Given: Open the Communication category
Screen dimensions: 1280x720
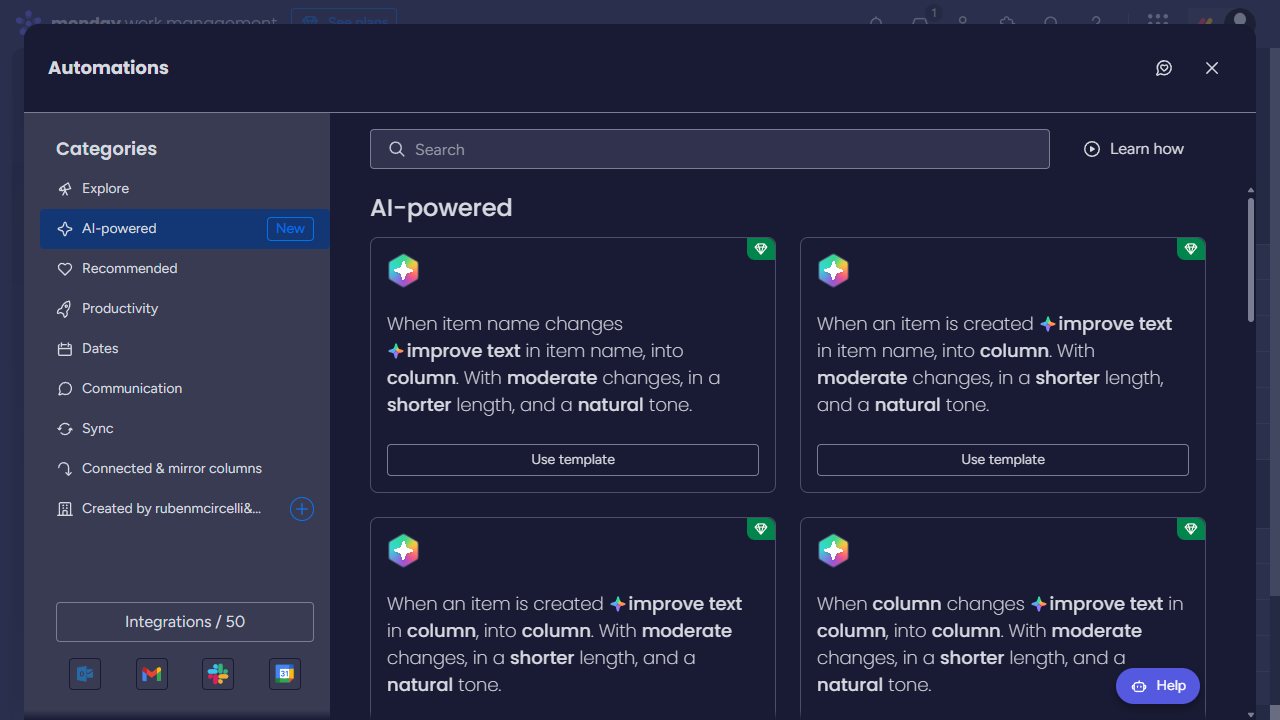Looking at the screenshot, I should pos(132,389).
